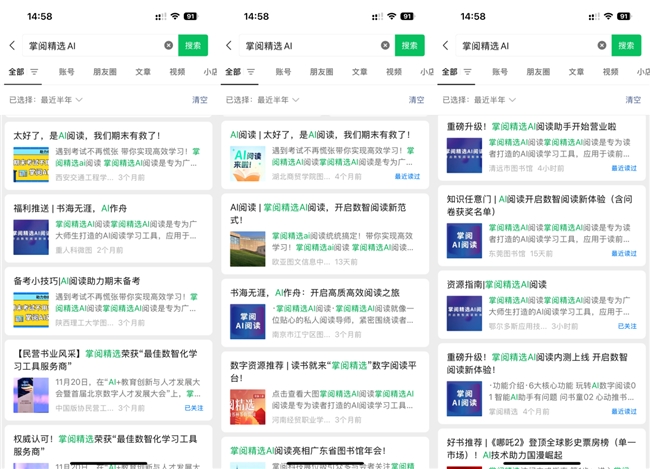Clear search text with the X icon in left screenshot
This screenshot has width=650, height=469.
point(168,45)
